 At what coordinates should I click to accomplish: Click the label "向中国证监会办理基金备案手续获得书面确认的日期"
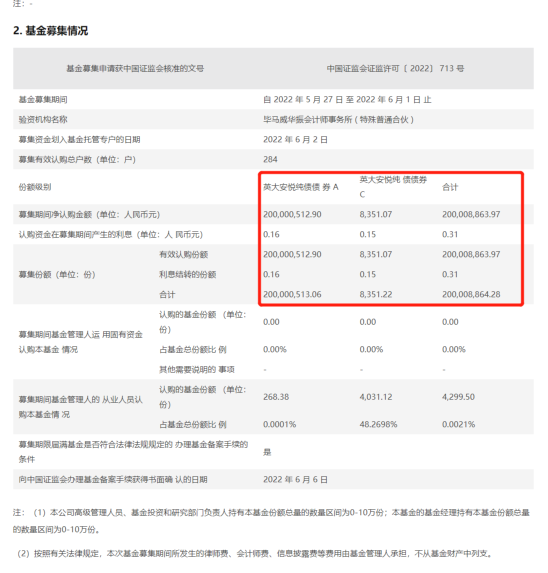coord(113,479)
